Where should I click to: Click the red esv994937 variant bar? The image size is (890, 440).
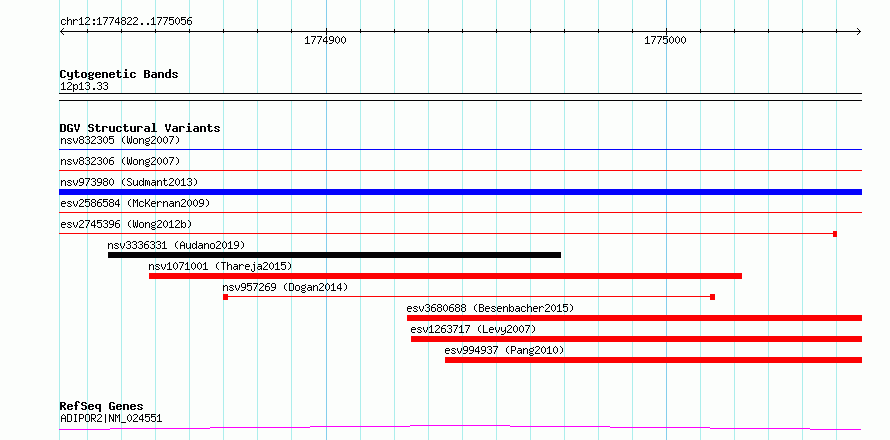(653, 360)
